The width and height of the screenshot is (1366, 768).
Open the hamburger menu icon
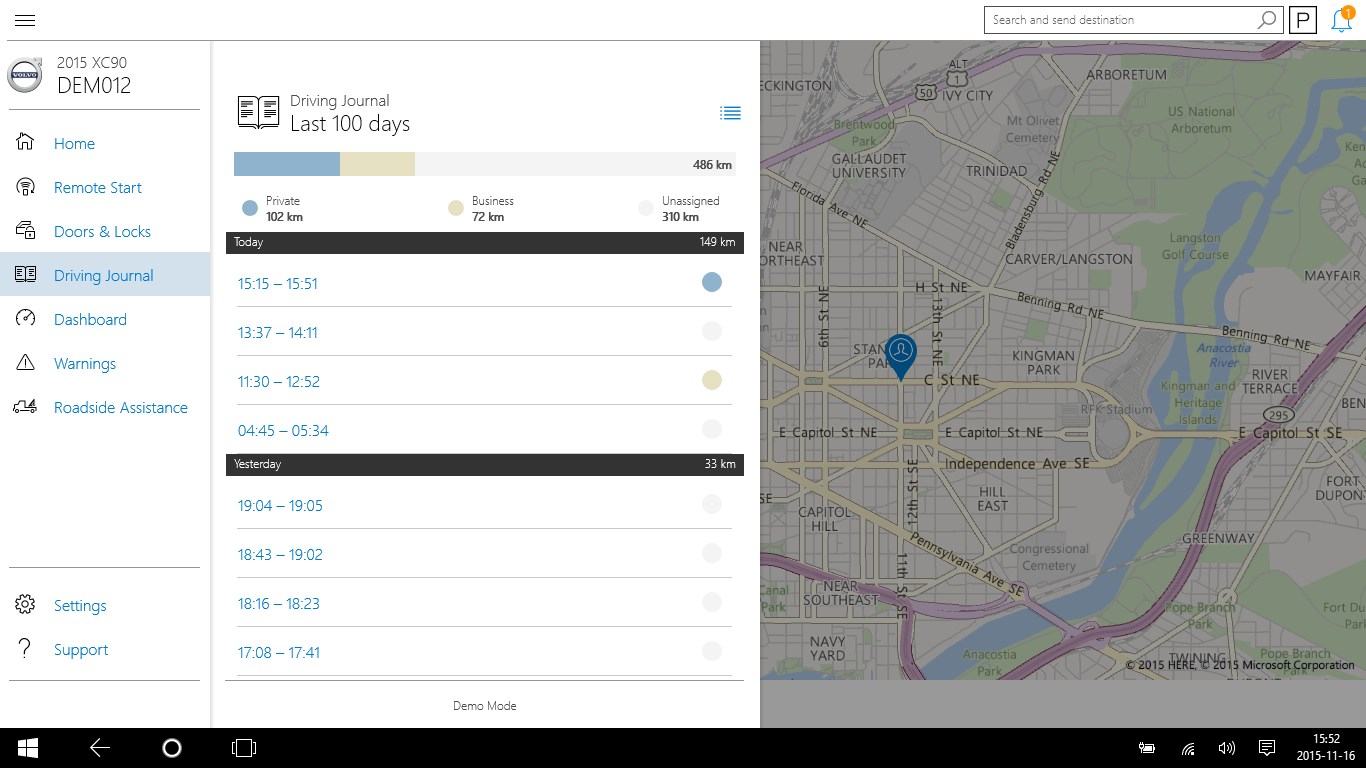(x=25, y=20)
